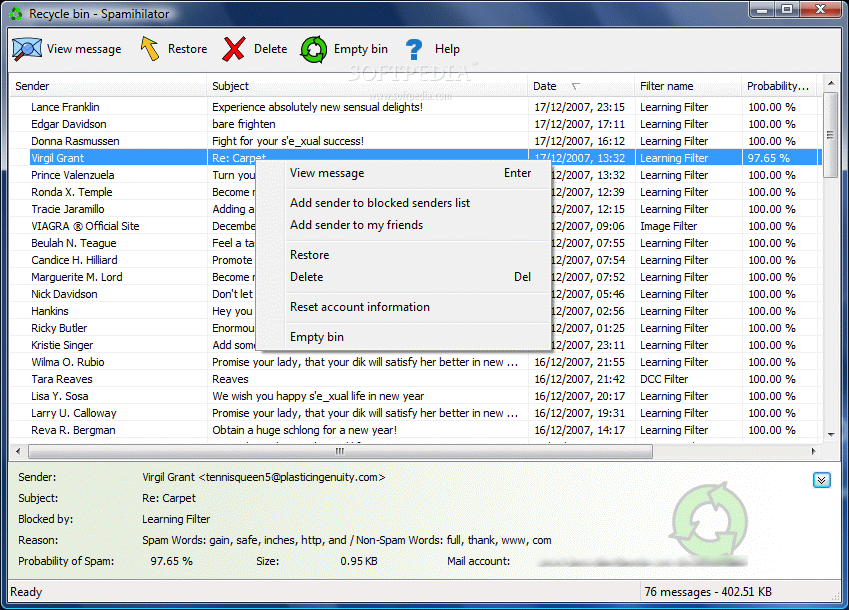Click 'Empty bin' in context menu
This screenshot has height=610, width=849.
(x=317, y=337)
